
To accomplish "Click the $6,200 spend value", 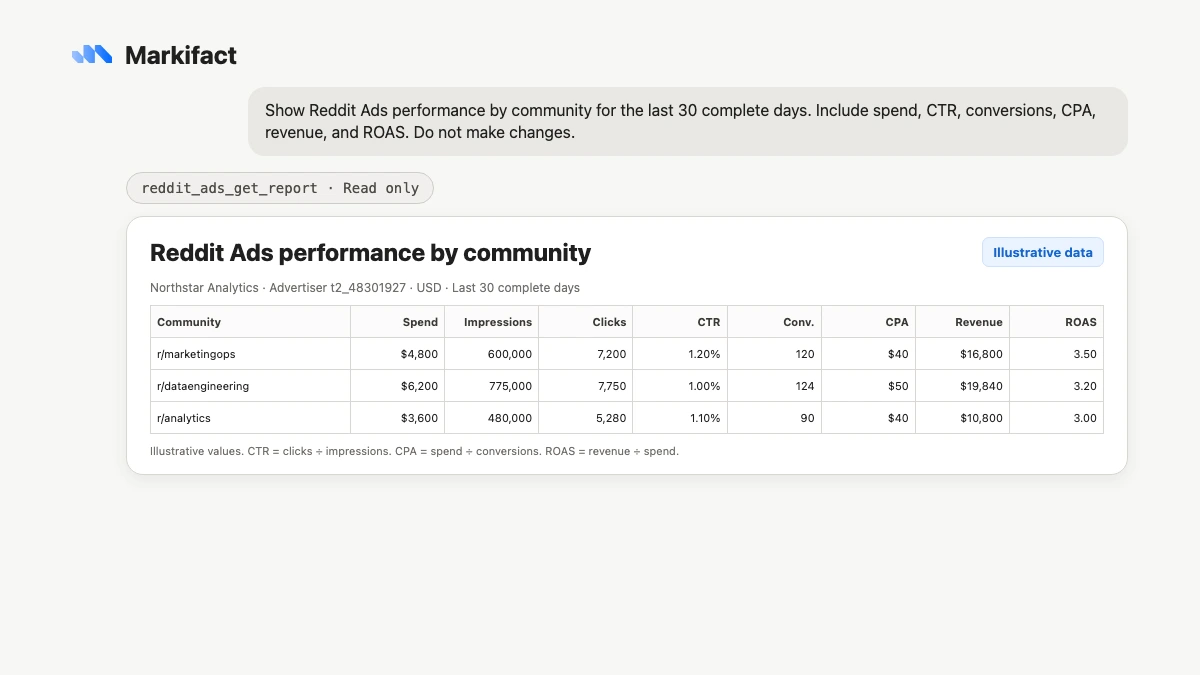I will tap(420, 386).
